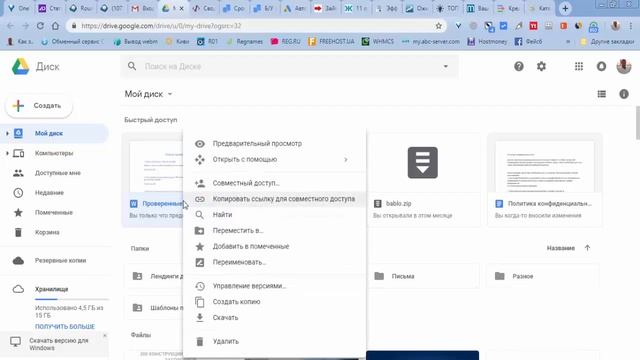Open the FREEHOST.UA bookmark
The width and height of the screenshot is (640, 360).
pyautogui.click(x=331, y=42)
